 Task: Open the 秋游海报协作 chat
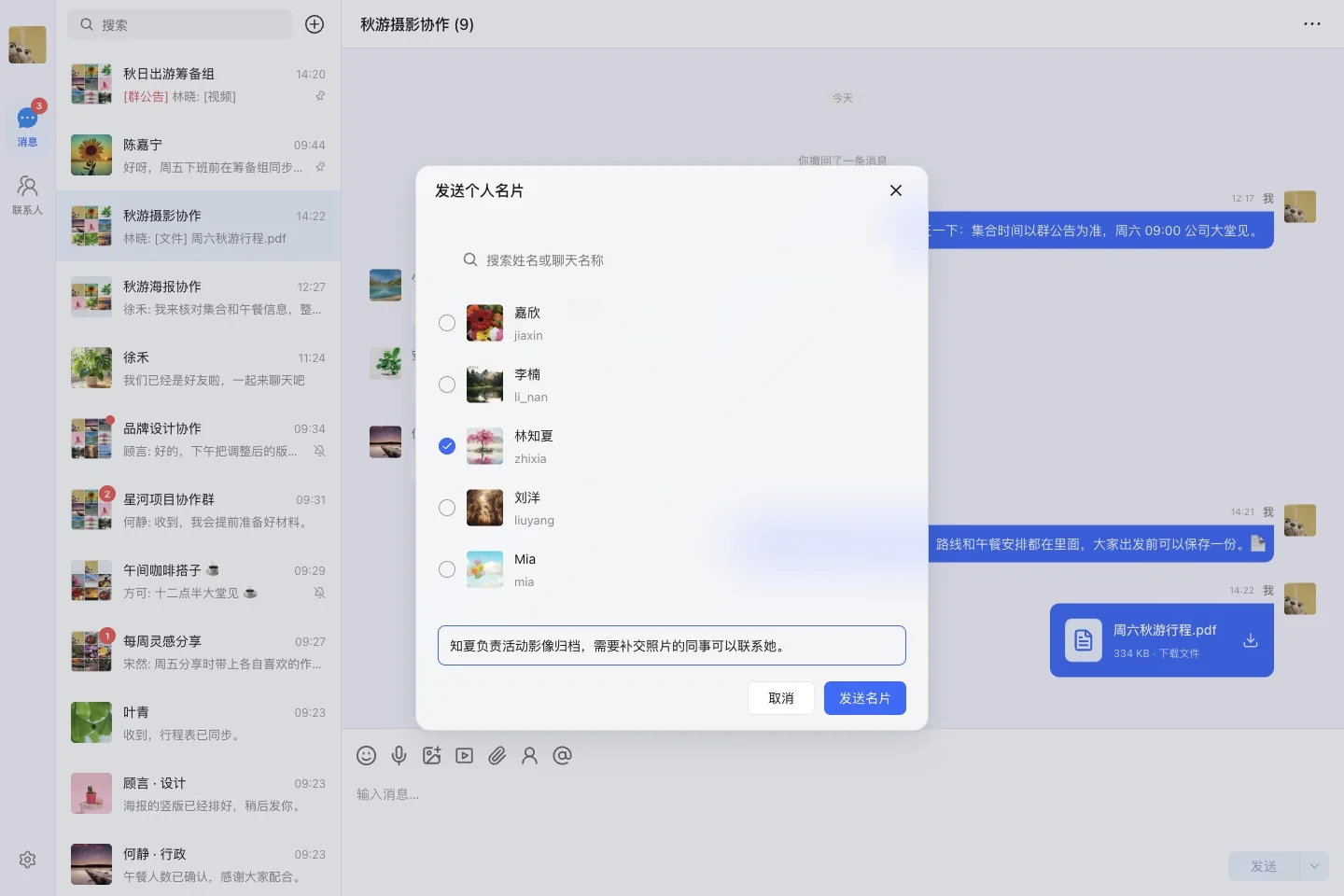tap(198, 297)
